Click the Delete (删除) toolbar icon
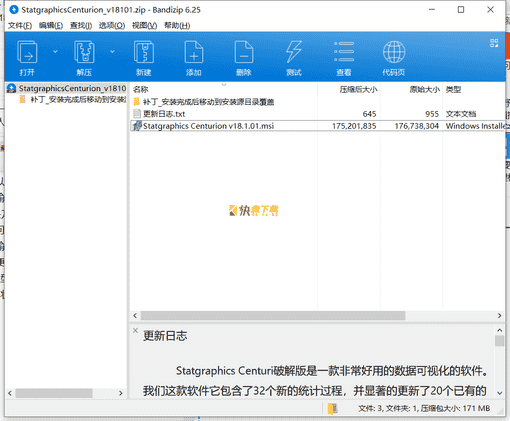Image resolution: width=510 pixels, height=421 pixels. (244, 52)
